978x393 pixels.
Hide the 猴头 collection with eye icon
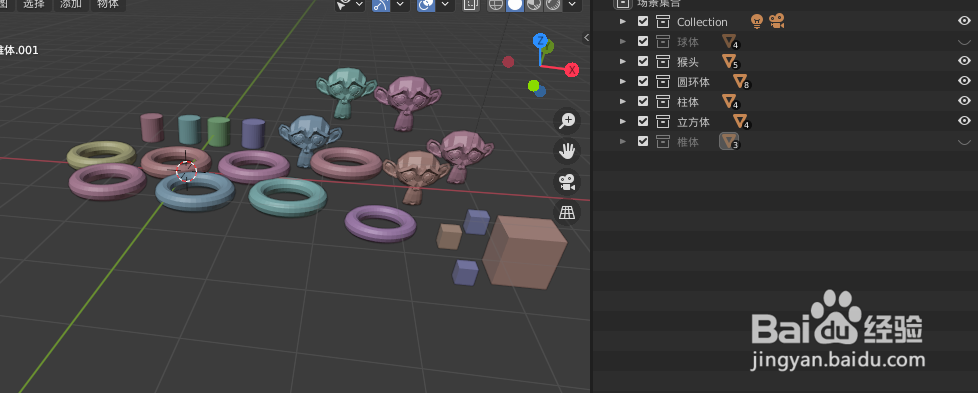(x=964, y=61)
